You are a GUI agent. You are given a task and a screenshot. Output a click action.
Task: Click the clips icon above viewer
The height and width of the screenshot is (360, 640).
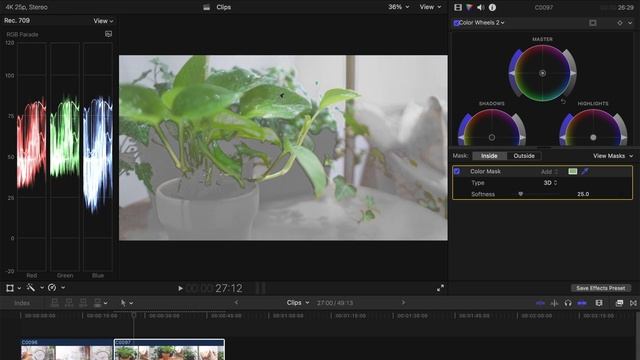click(x=207, y=7)
